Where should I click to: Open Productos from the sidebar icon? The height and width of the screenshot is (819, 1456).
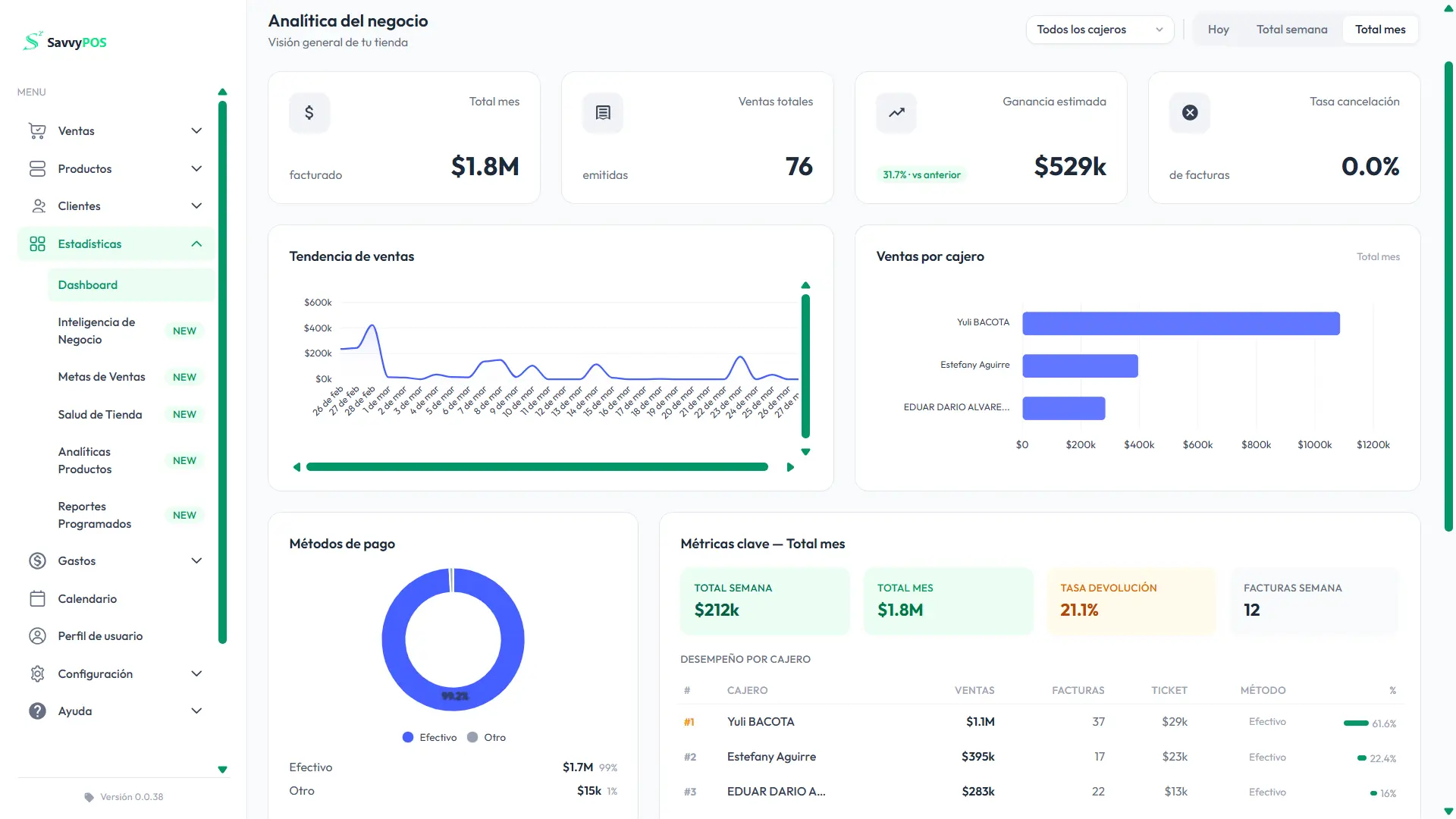38,168
